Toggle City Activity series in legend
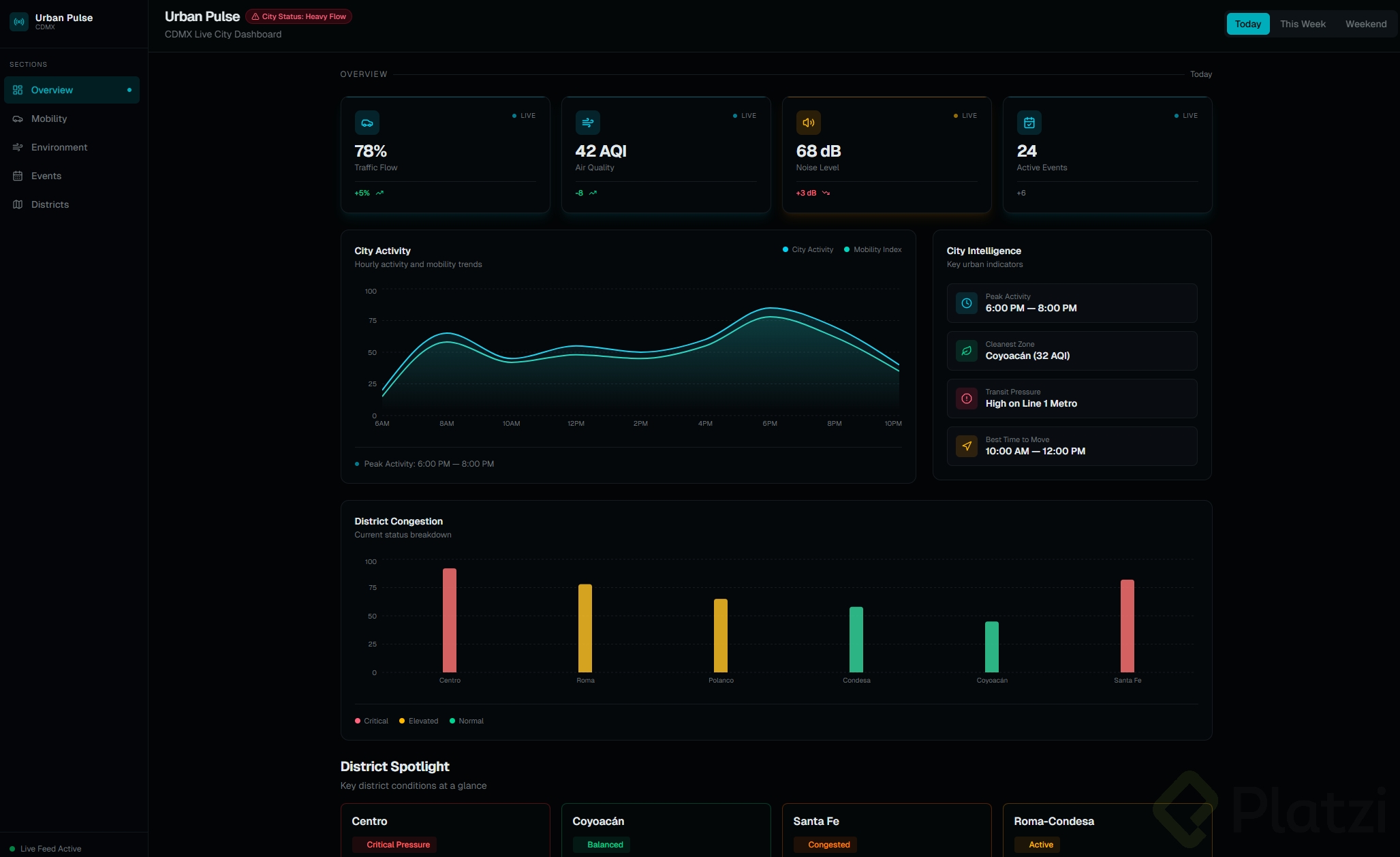The image size is (1400, 857). (x=808, y=249)
